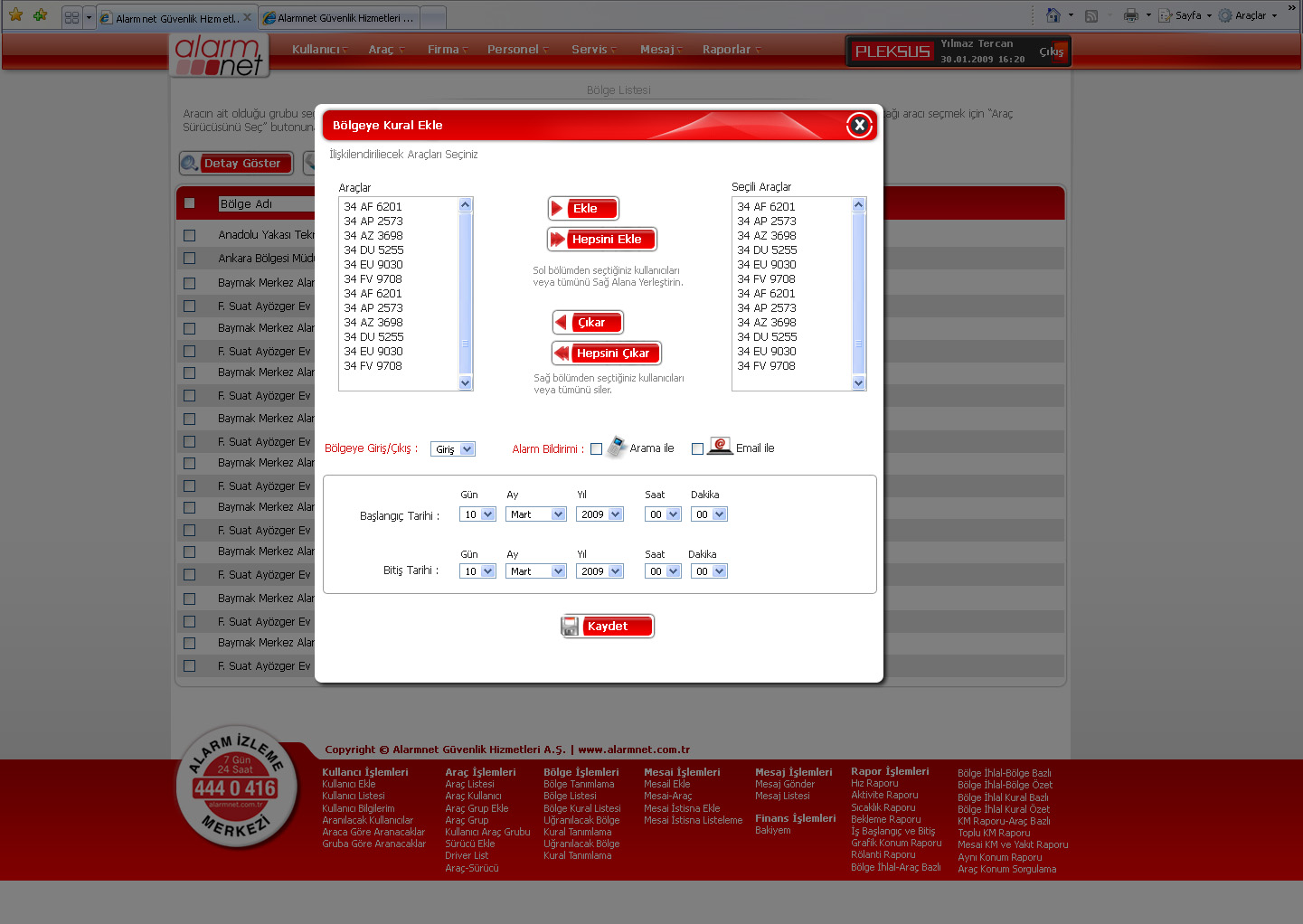1303x924 pixels.
Task: Click the 444 0 416 Alarm İzleme badge
Action: pyautogui.click(x=235, y=787)
